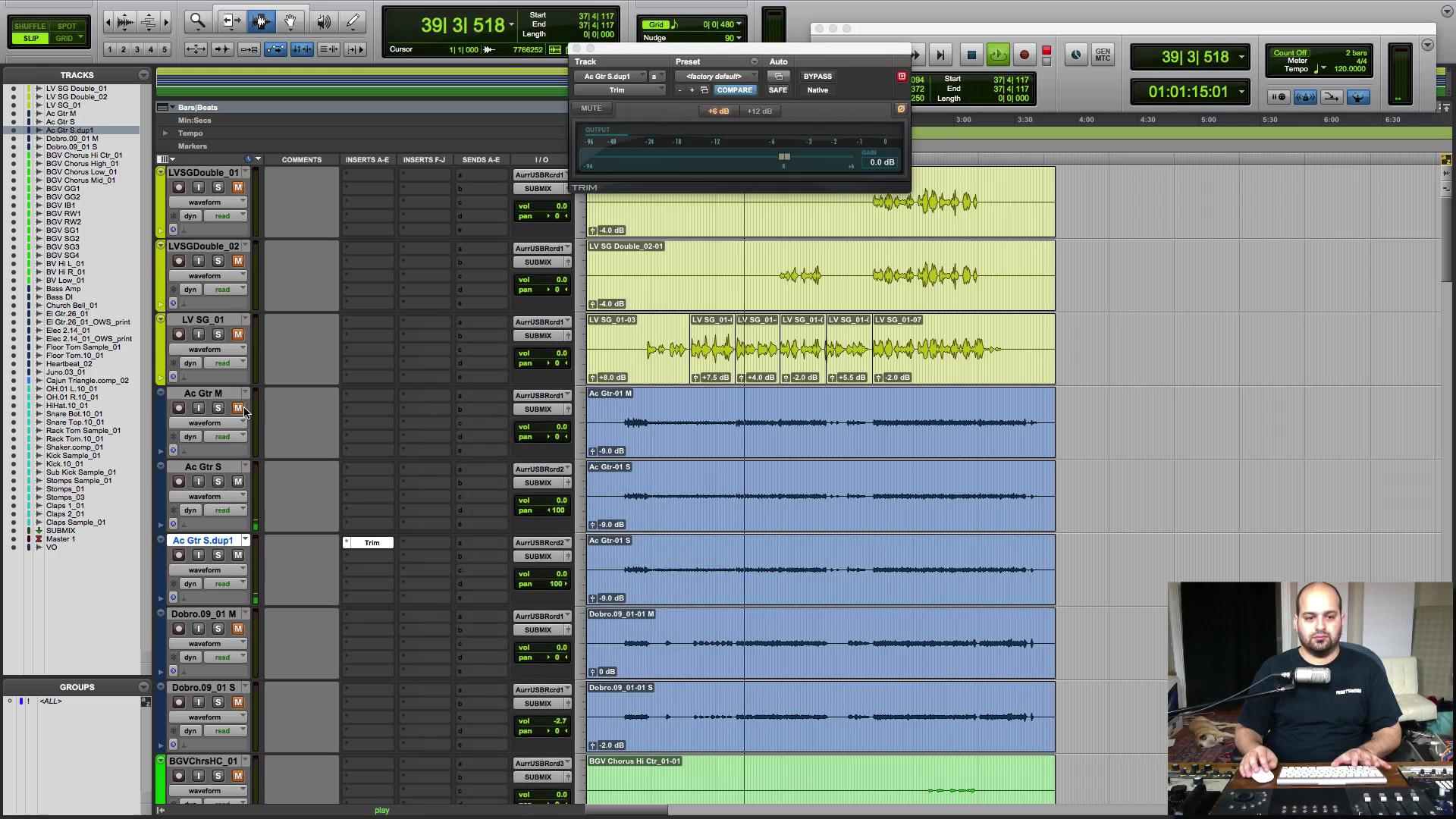Open the Ac Gtr S.dup1 track selector in plugin
The width and height of the screenshot is (1456, 819).
tap(610, 77)
